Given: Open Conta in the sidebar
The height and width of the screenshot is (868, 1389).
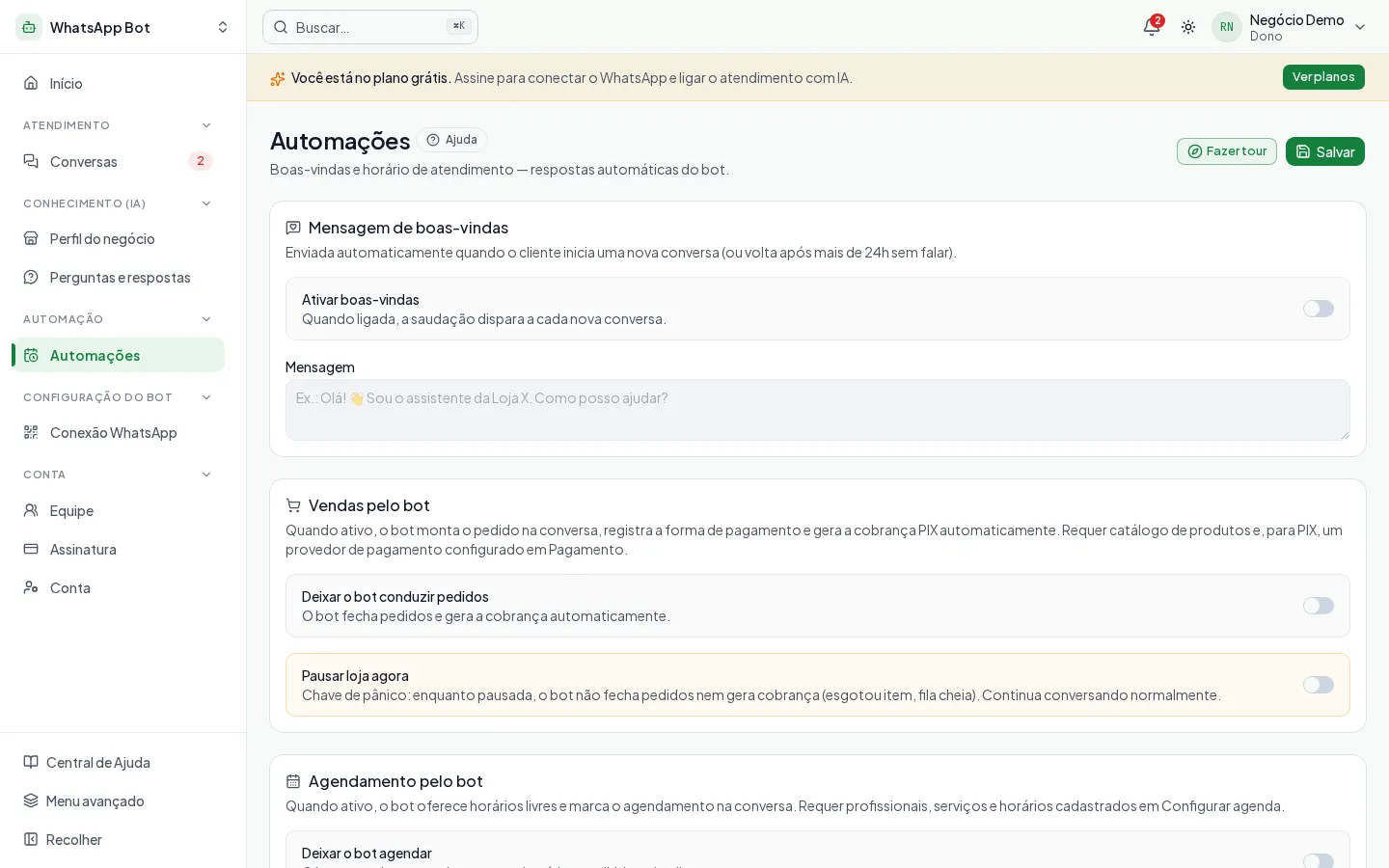Looking at the screenshot, I should (x=118, y=587).
